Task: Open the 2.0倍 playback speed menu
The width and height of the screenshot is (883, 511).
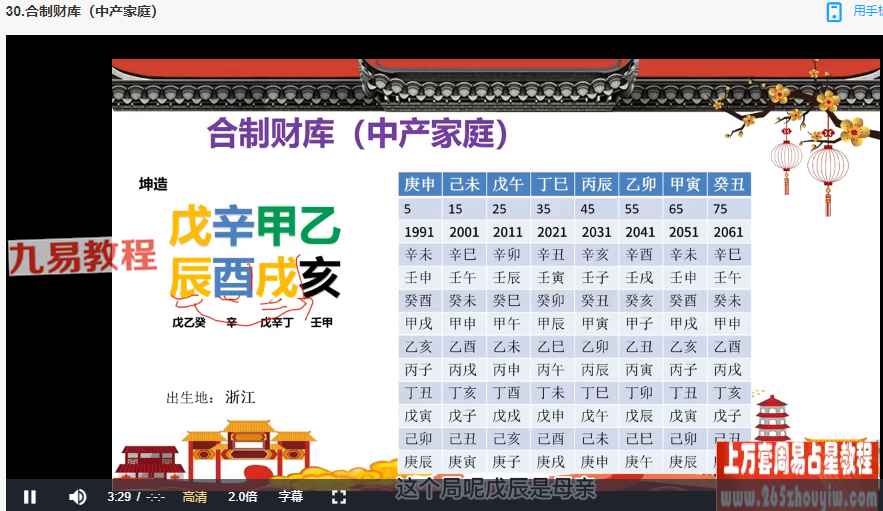Action: [243, 497]
